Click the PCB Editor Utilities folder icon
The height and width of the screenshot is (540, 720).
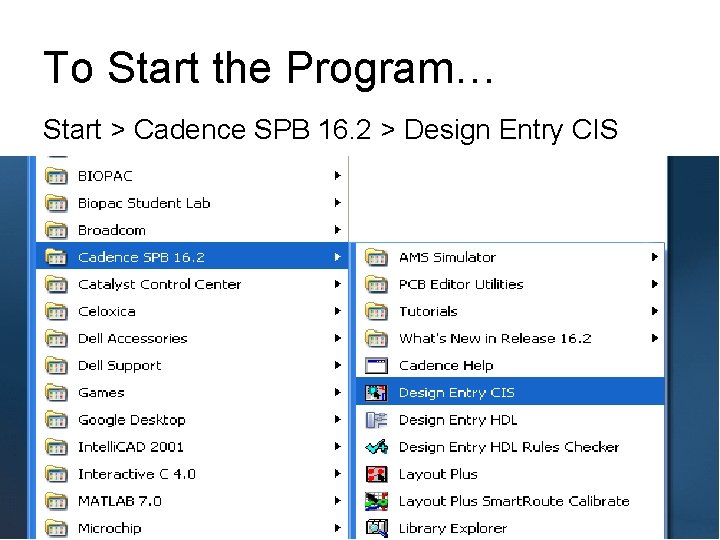(x=376, y=284)
